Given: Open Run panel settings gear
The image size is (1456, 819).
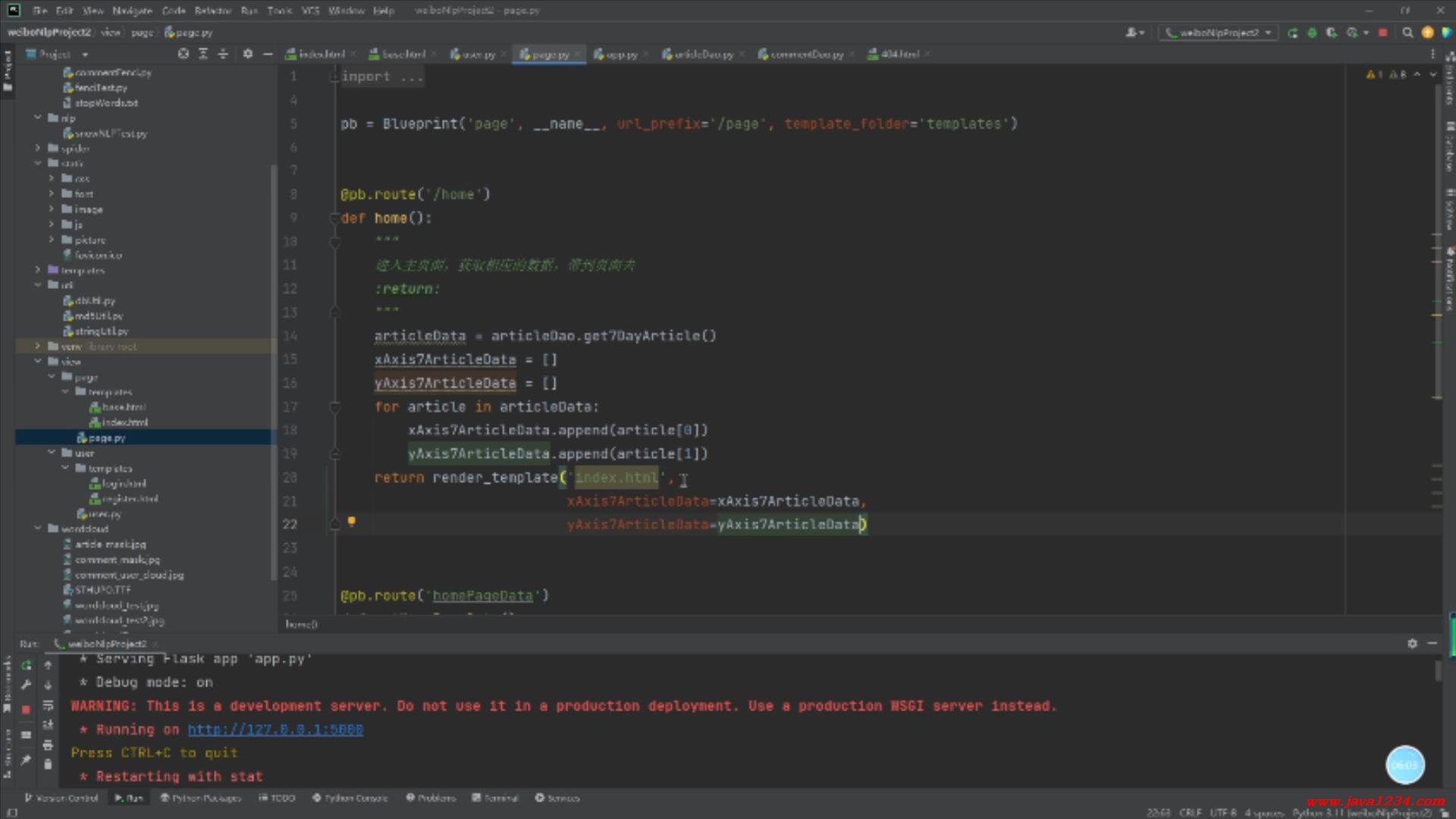Looking at the screenshot, I should (1412, 643).
